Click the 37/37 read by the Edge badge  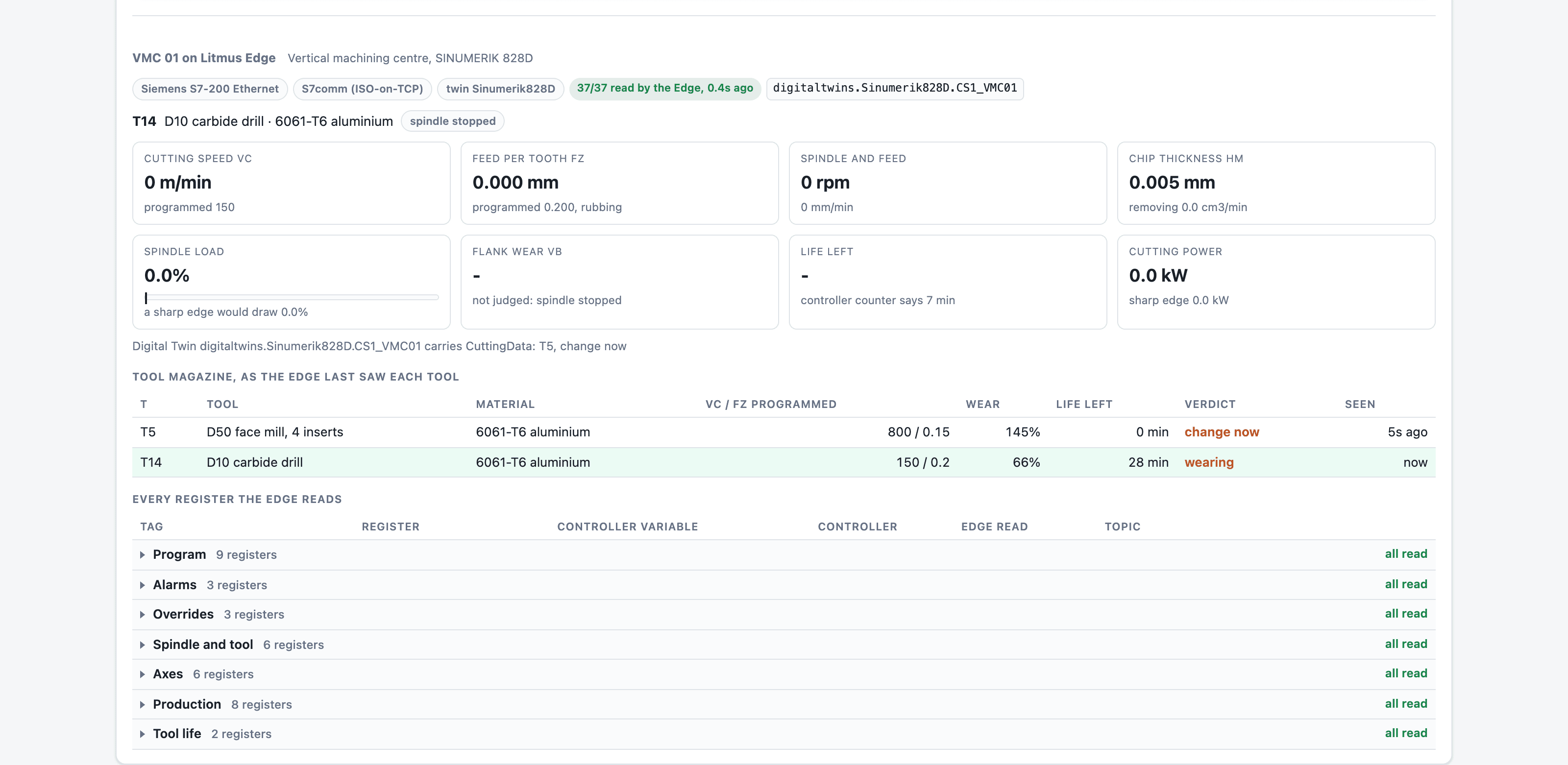tap(665, 88)
